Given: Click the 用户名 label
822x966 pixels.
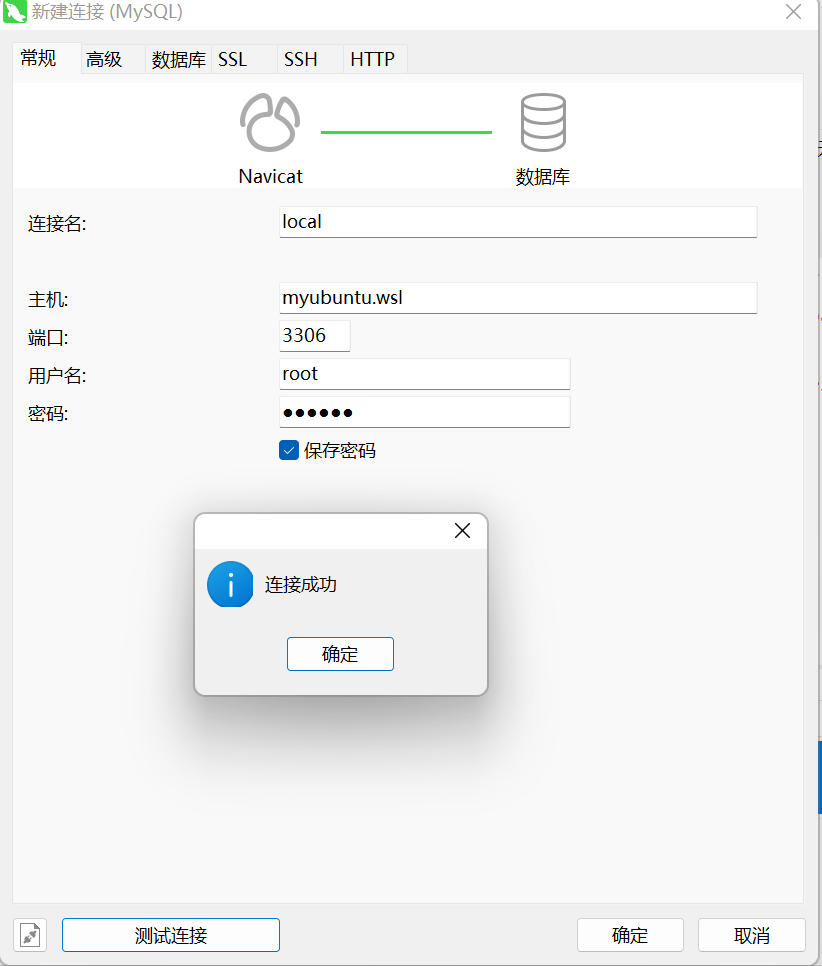Looking at the screenshot, I should point(57,375).
